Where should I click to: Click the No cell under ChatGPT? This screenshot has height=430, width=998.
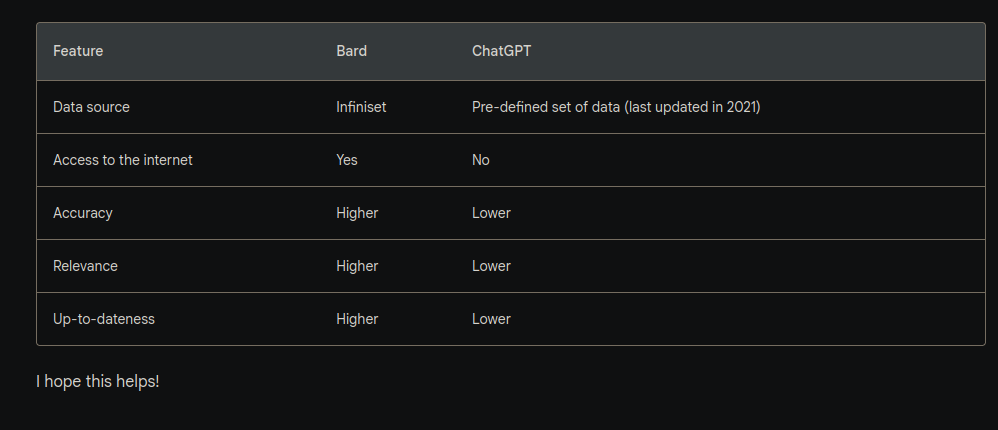[481, 160]
